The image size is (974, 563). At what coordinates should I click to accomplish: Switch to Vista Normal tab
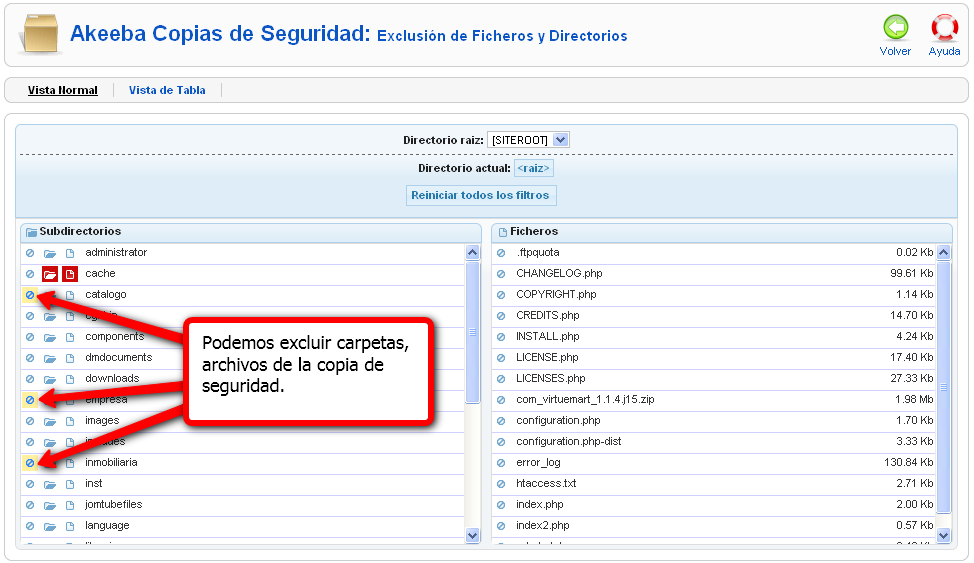tap(63, 90)
